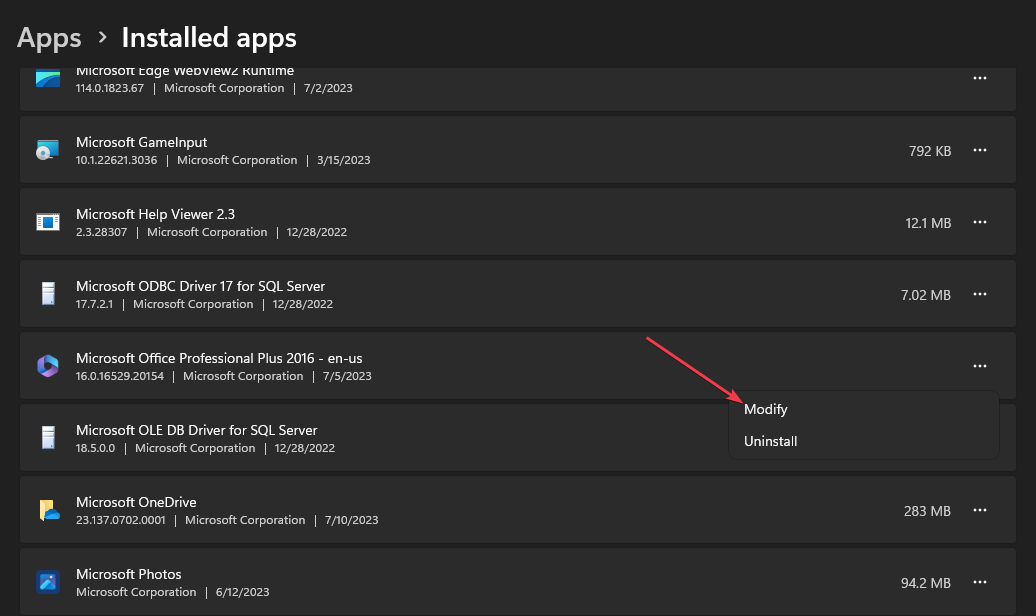
Task: Select the Microsoft GameInput name text
Action: tap(141, 142)
